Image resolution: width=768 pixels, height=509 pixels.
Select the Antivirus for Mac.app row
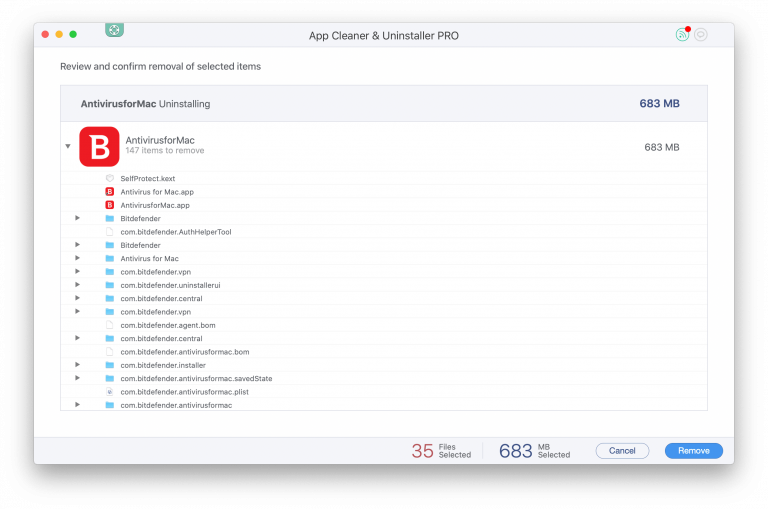pos(384,192)
